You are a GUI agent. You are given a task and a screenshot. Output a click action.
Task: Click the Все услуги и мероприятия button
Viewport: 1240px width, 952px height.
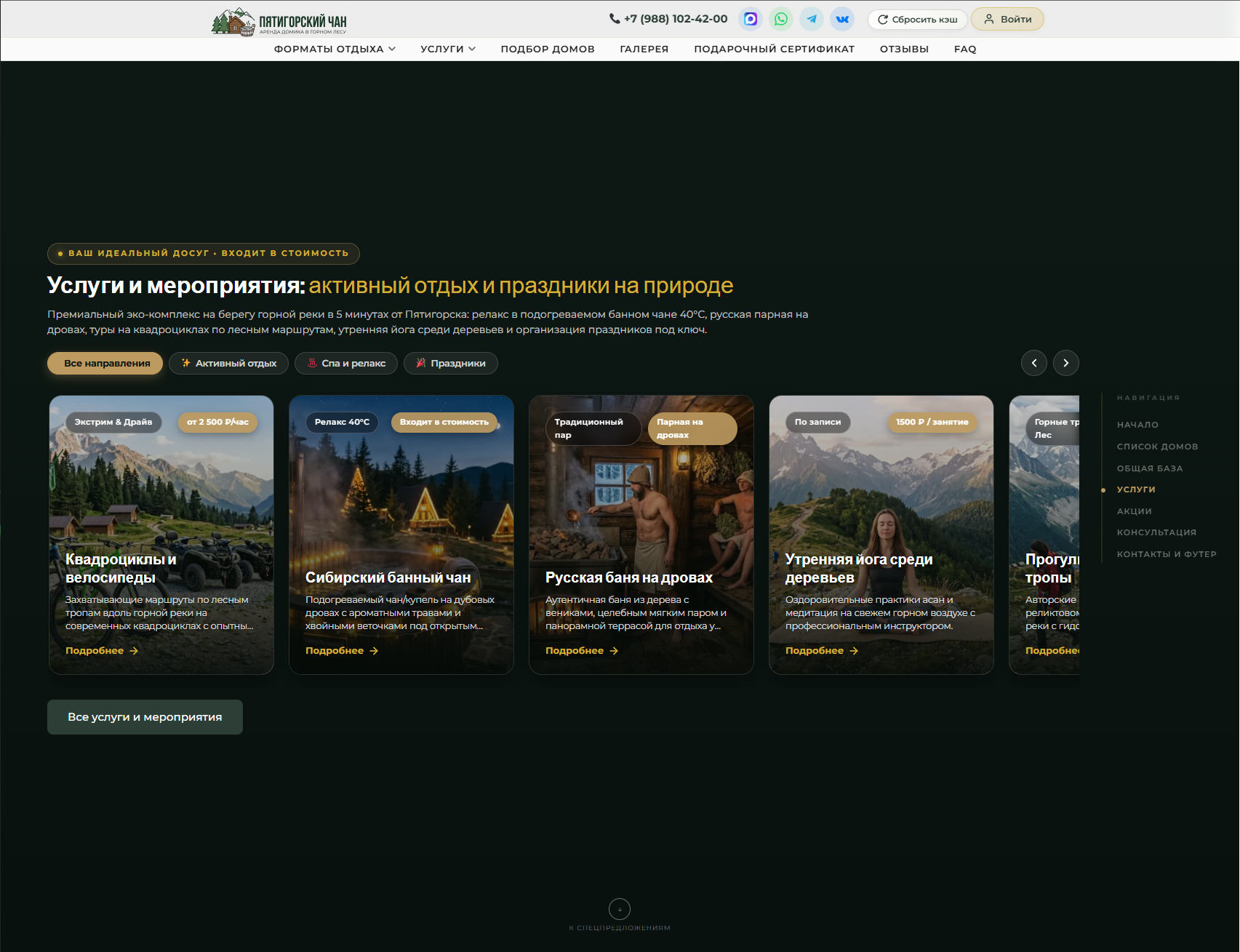pos(145,717)
